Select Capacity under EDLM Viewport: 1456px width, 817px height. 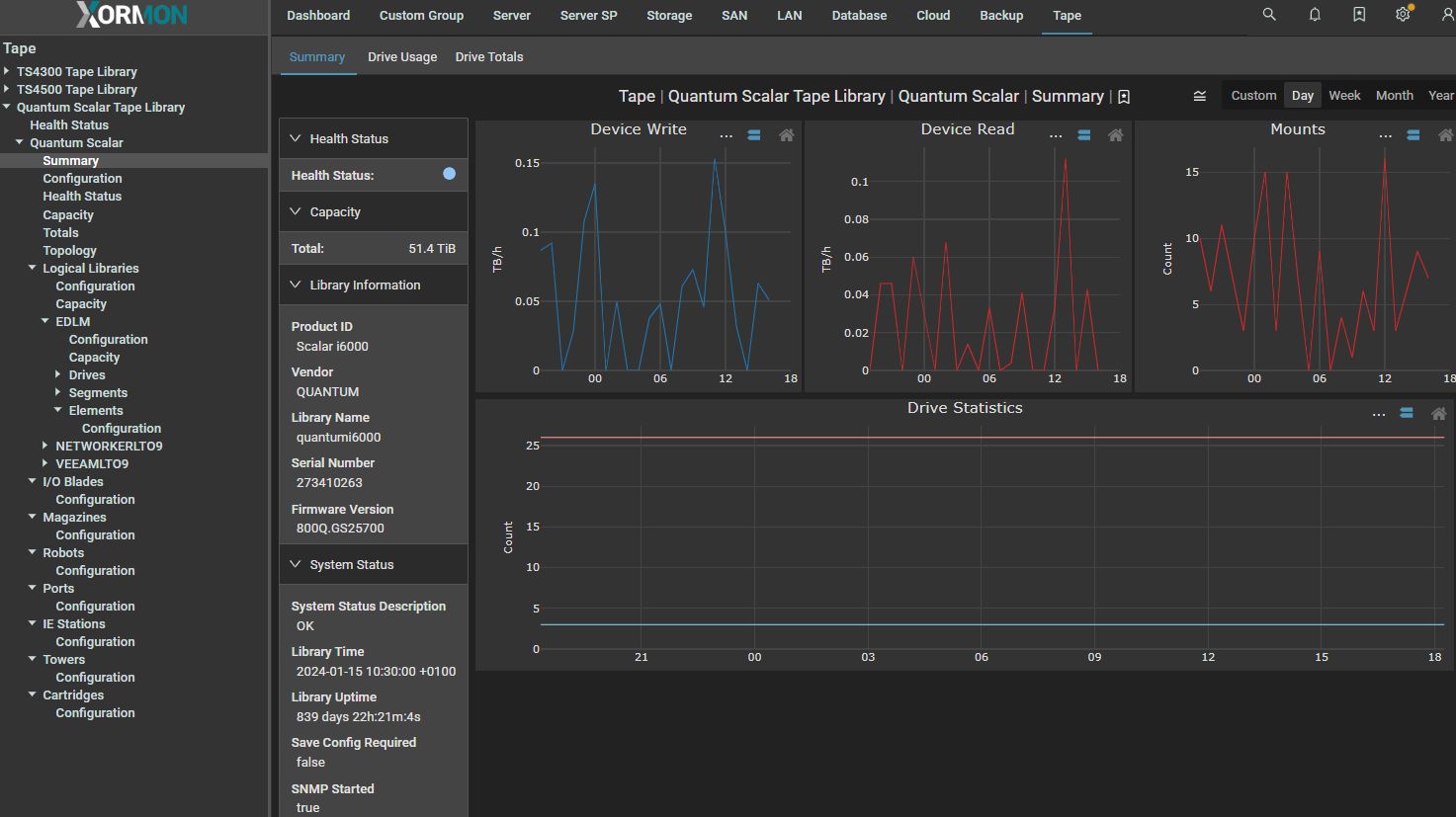[94, 357]
